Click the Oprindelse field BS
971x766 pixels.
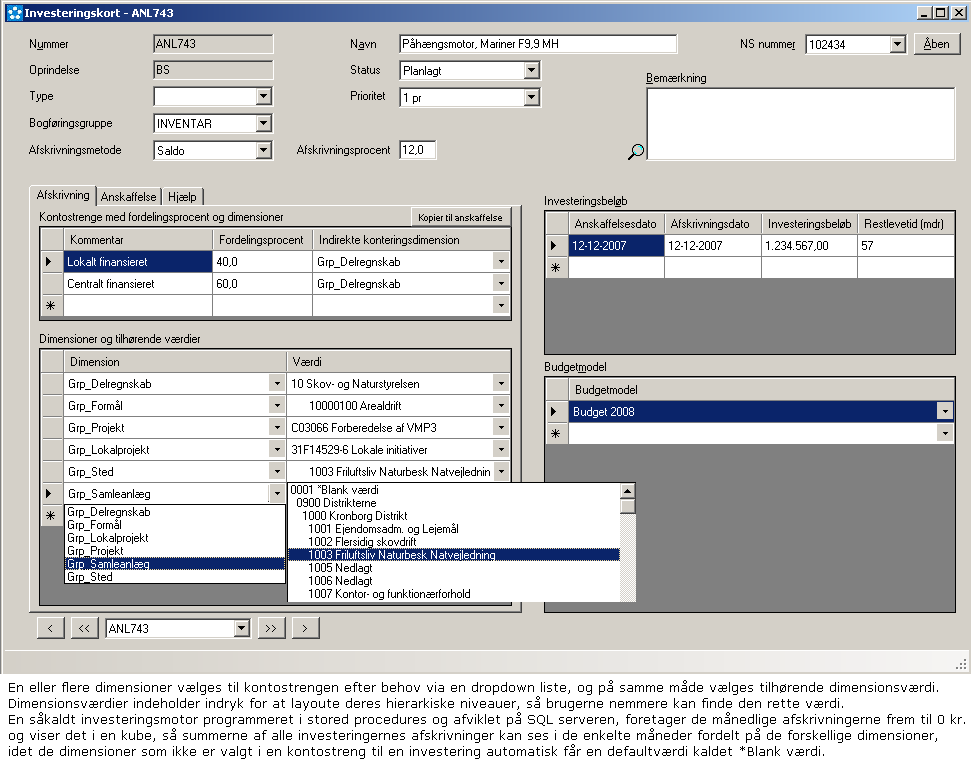(x=213, y=70)
